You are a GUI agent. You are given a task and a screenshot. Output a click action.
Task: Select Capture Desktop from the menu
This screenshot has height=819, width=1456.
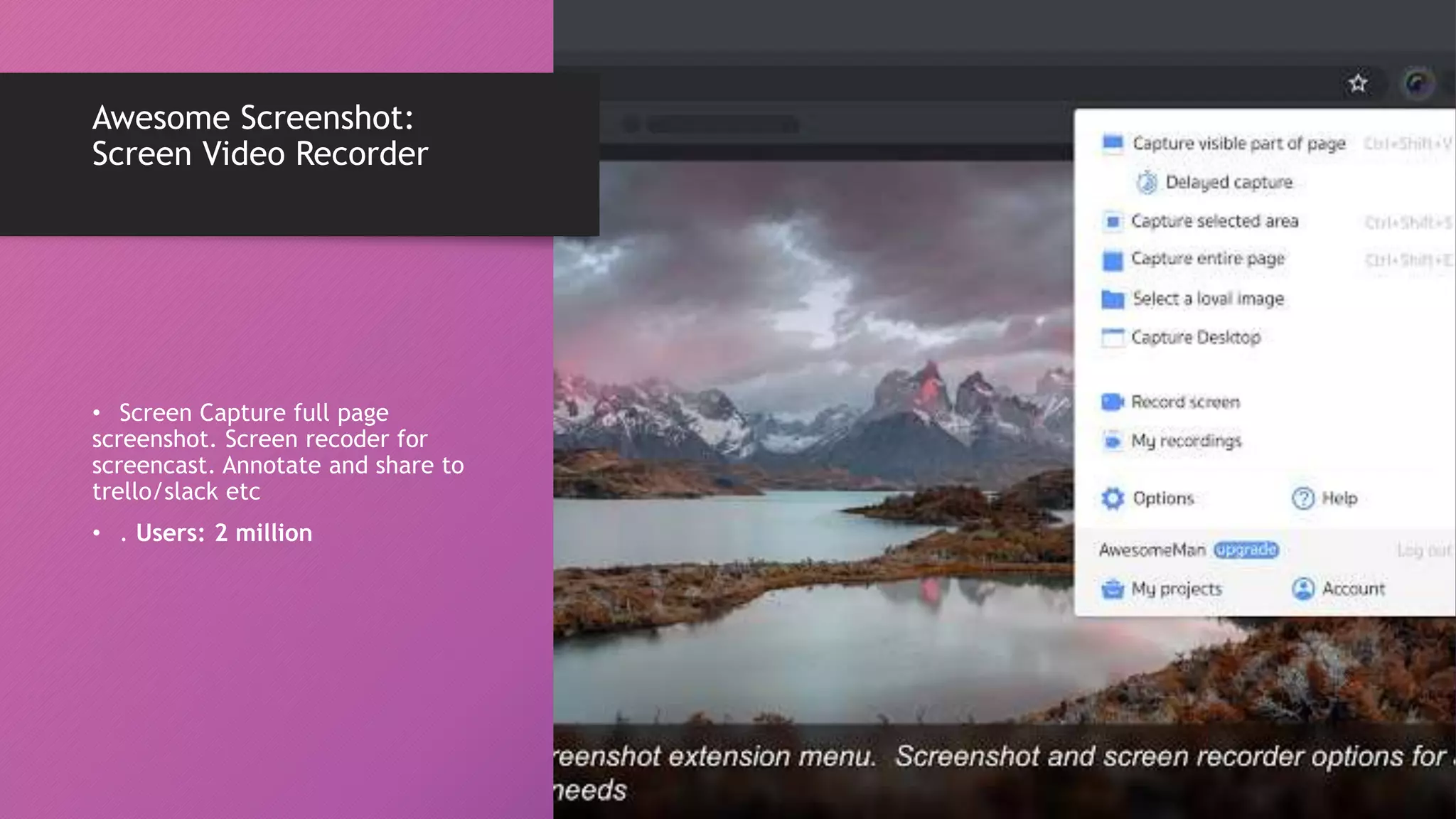pyautogui.click(x=1196, y=337)
